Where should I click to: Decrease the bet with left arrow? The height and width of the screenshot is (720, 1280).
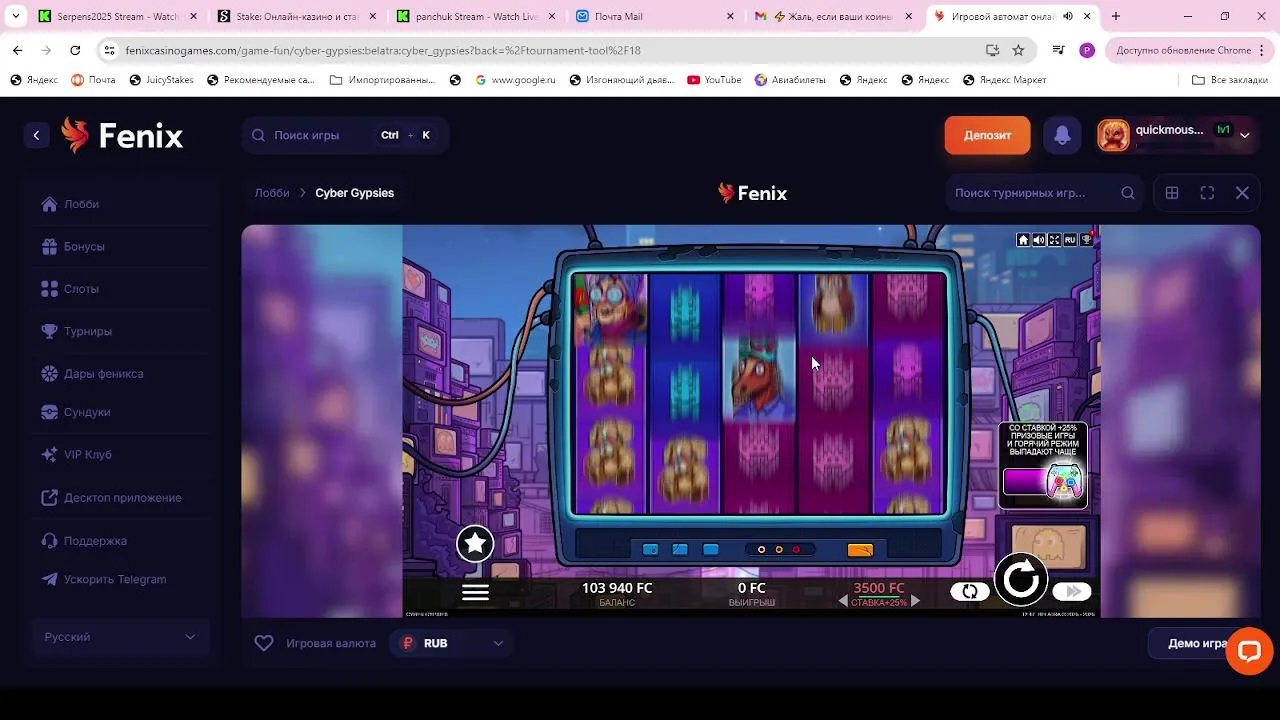coord(843,602)
